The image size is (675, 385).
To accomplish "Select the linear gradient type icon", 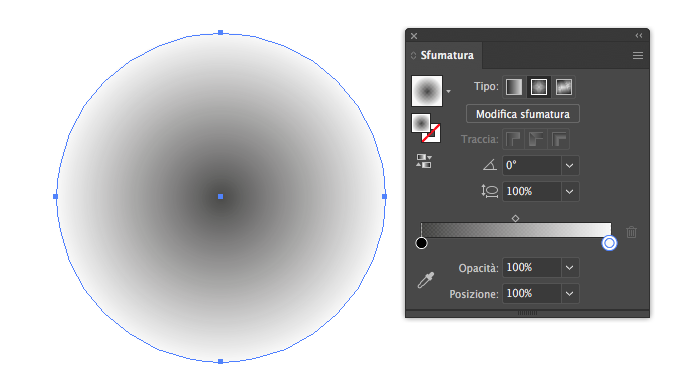I will (514, 87).
